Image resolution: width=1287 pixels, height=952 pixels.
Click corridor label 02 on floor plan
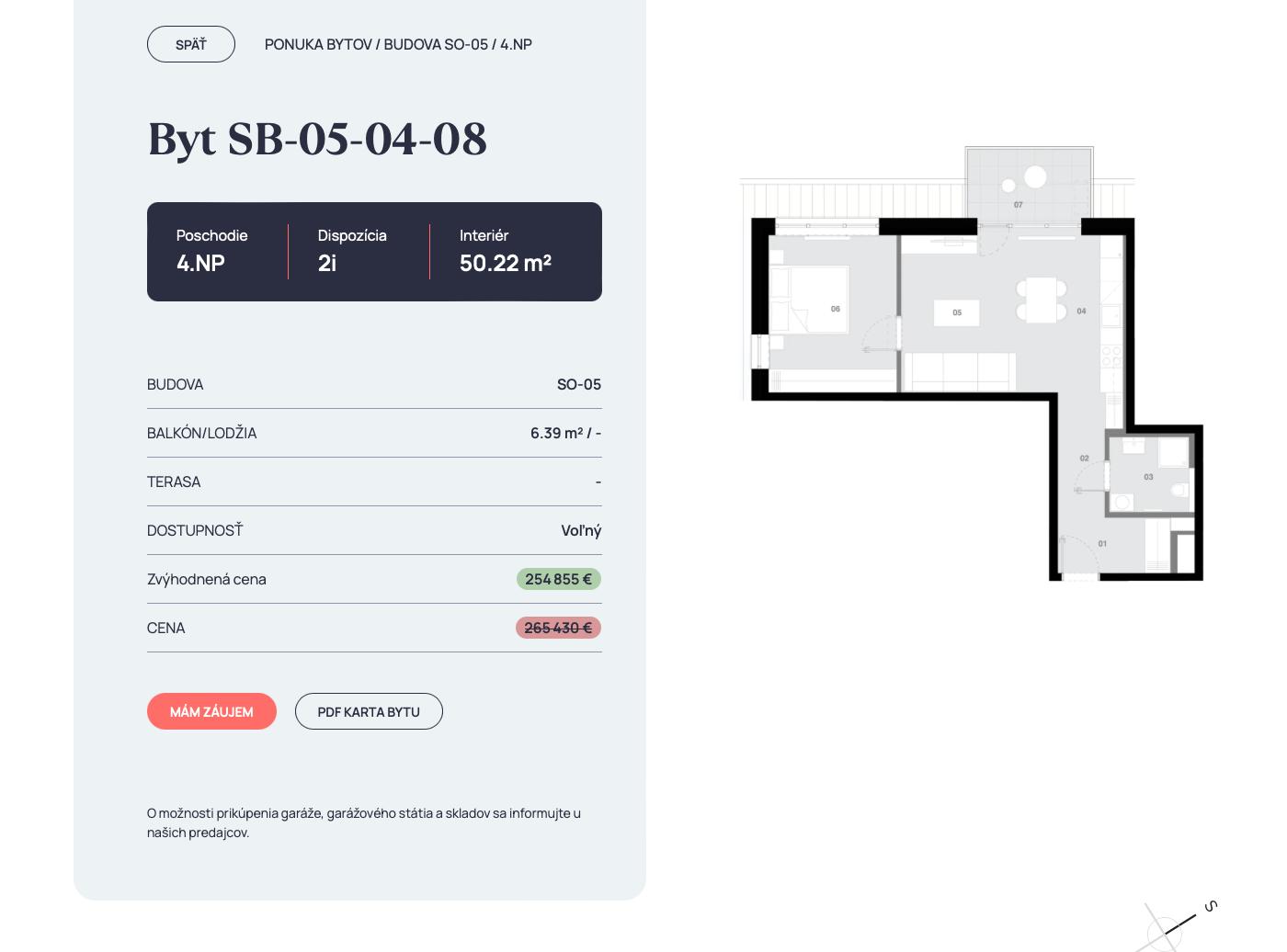[x=1084, y=459]
